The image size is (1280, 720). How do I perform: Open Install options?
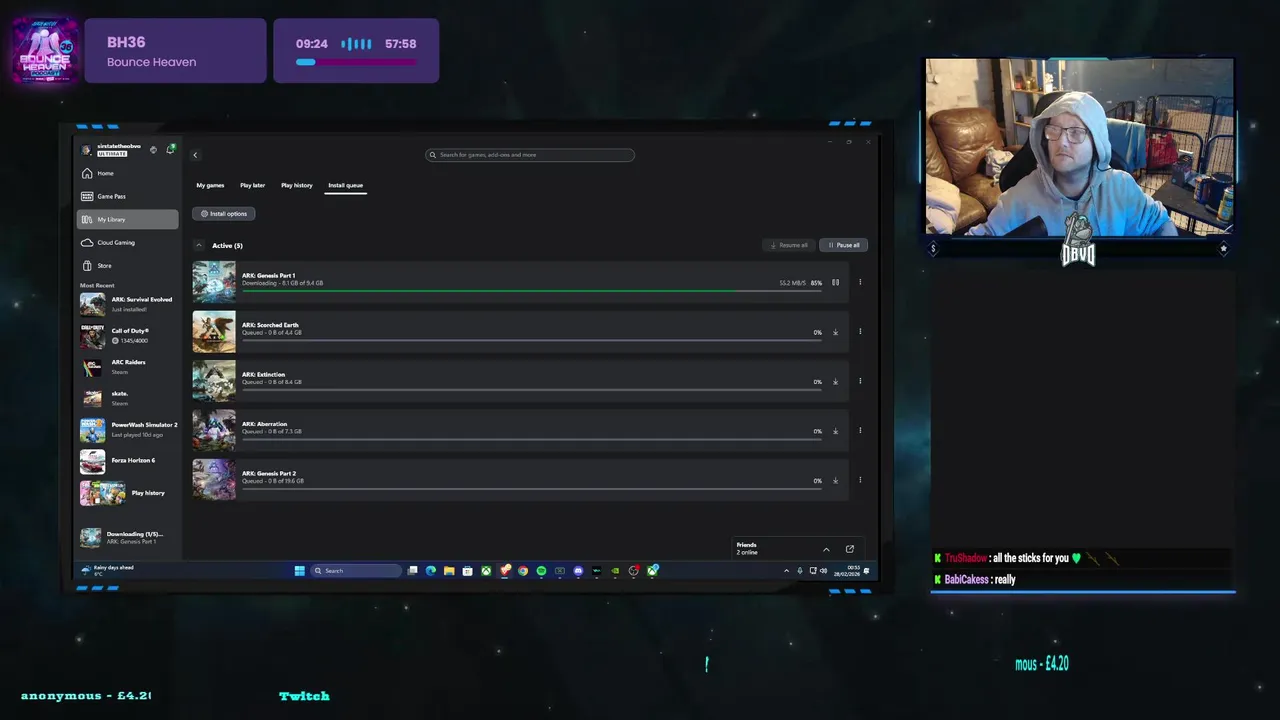click(224, 213)
